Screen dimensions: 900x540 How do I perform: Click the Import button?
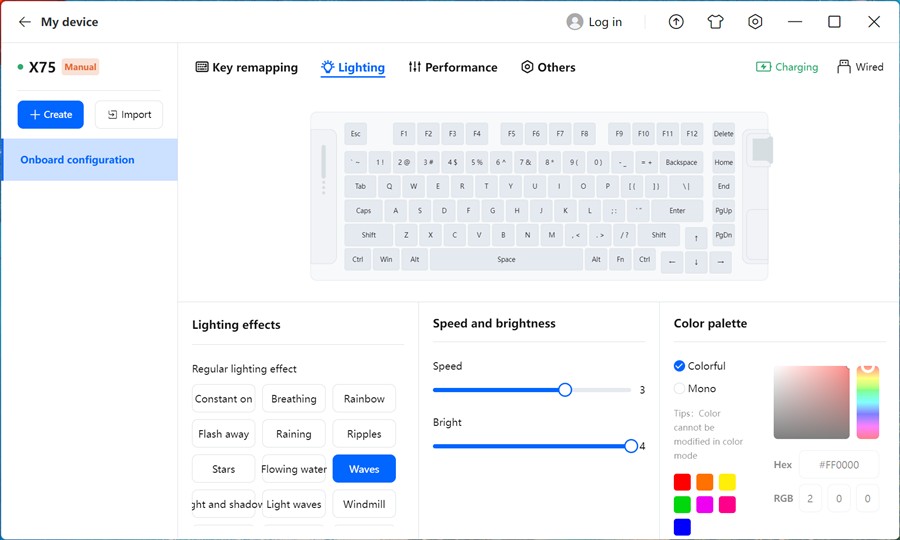click(x=129, y=115)
